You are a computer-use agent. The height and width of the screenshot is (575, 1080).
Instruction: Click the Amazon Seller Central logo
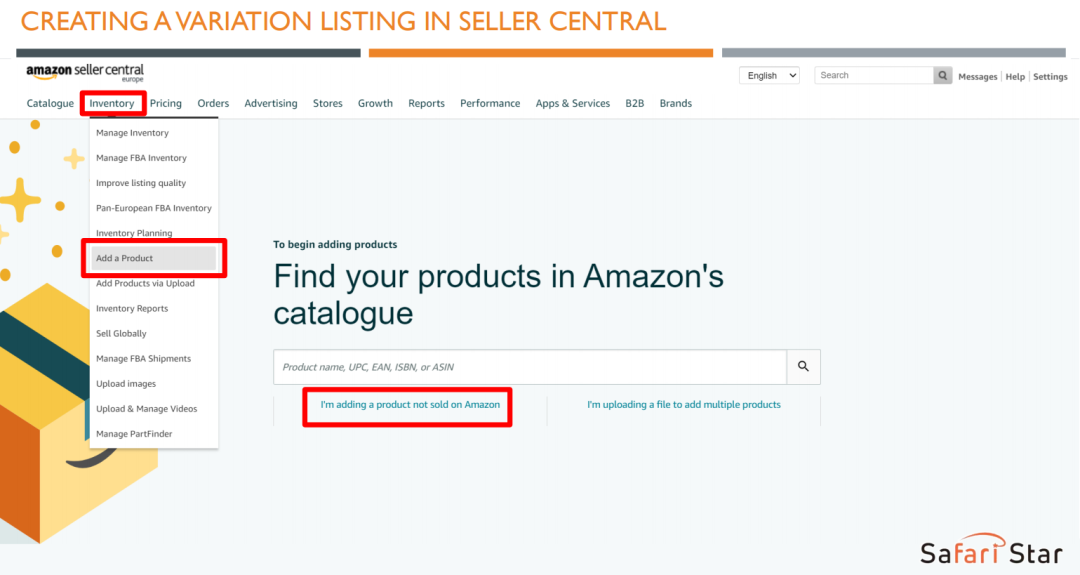pos(85,72)
